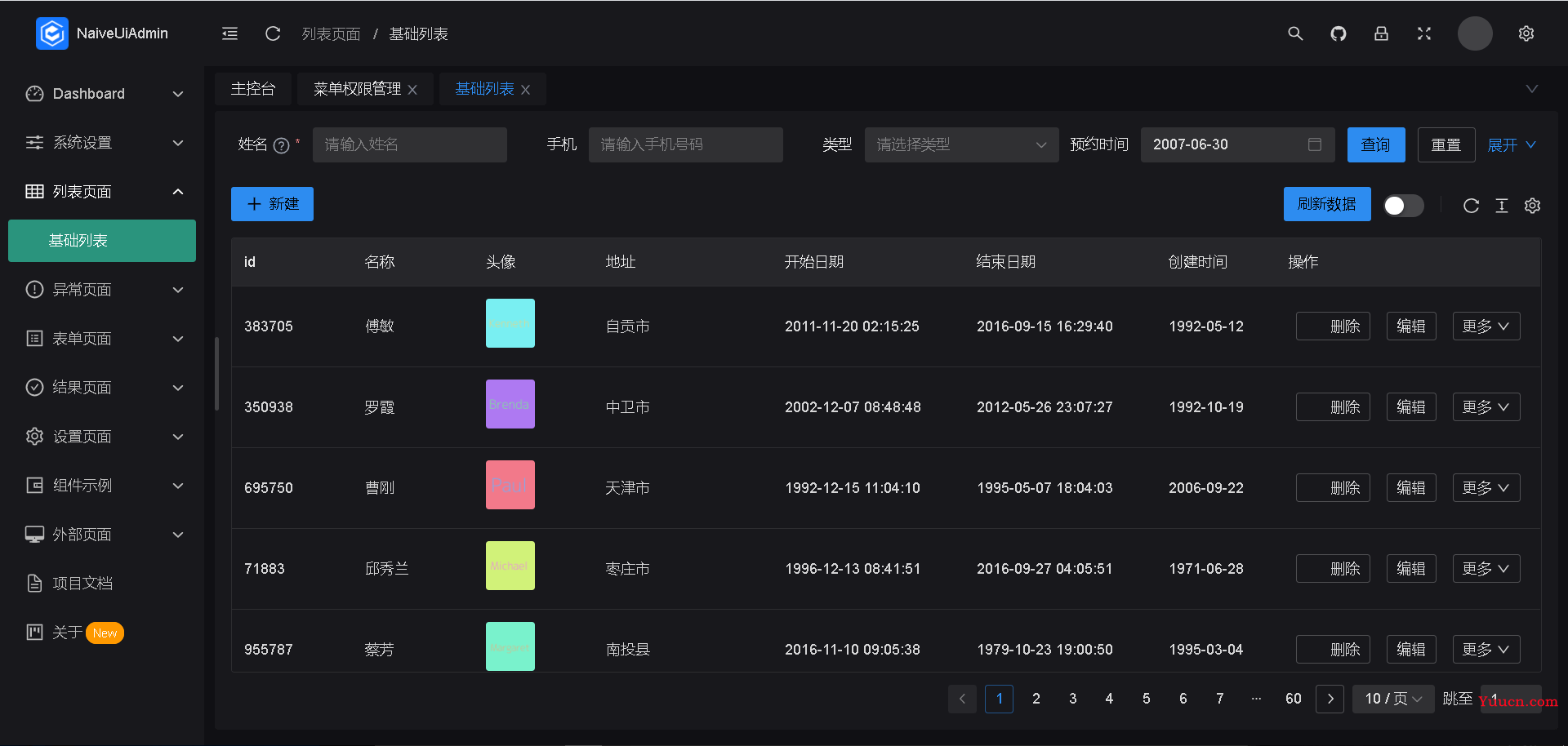Click the 跳至 page jump input
Viewport: 1568px width, 746px height.
[x=1511, y=699]
